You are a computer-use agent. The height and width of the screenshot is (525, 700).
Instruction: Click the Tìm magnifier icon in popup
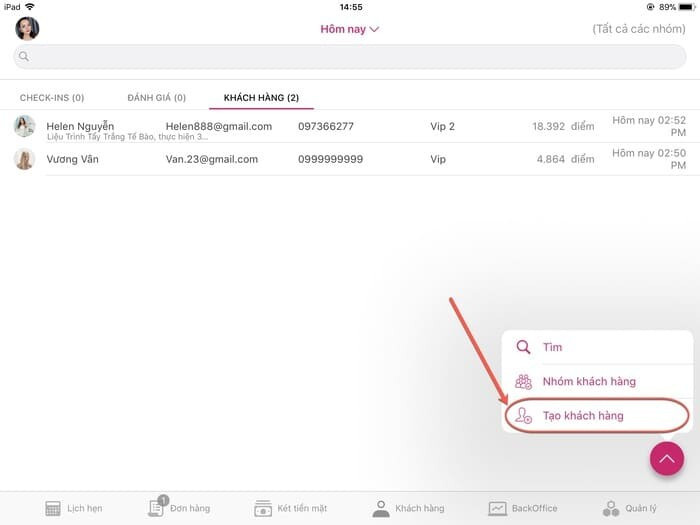[x=523, y=347]
